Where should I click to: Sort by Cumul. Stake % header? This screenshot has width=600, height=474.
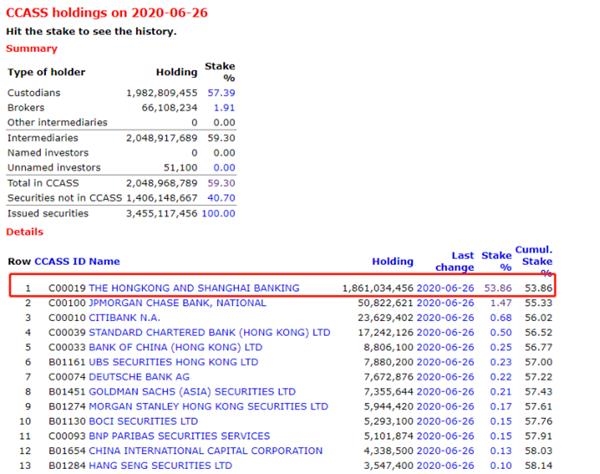[534, 262]
